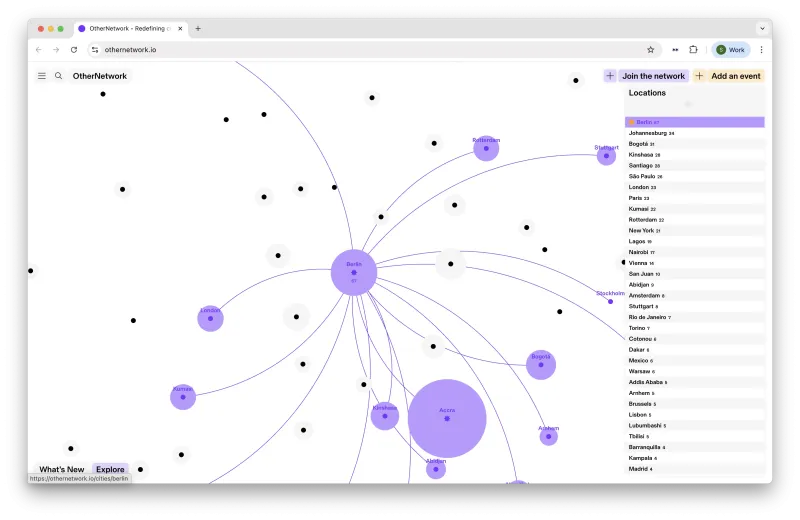Select Cotonou in the Locations list
Screen dimensions: 800x520
point(694,339)
